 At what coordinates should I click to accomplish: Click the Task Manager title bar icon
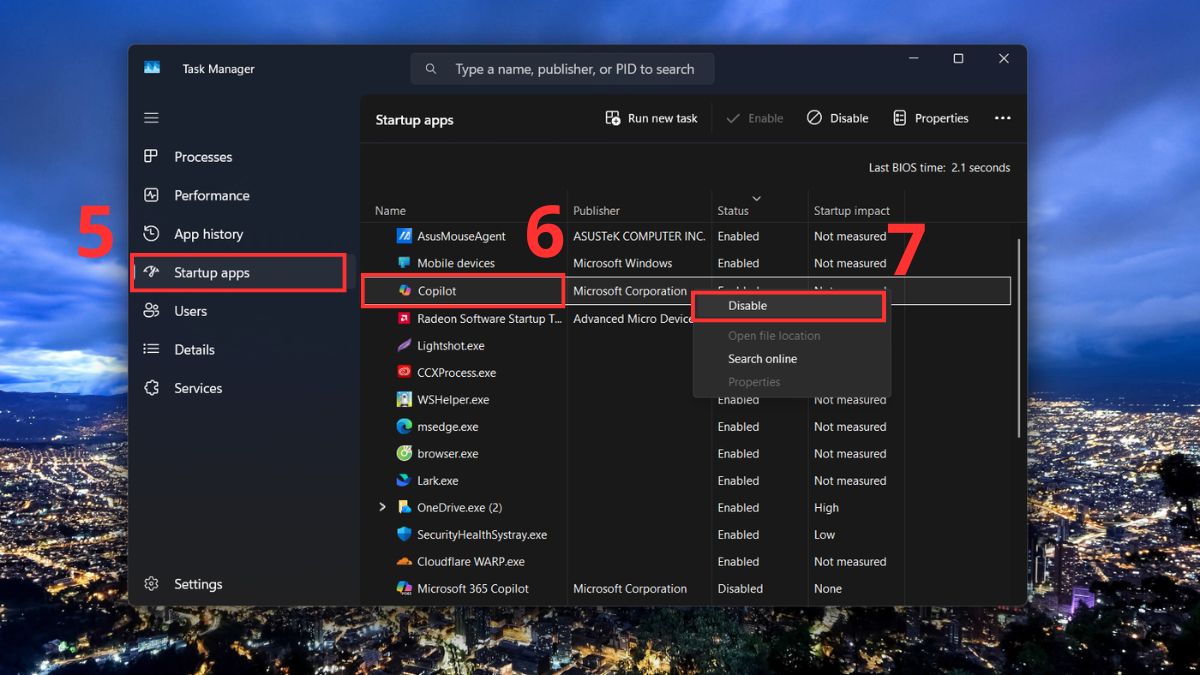[x=152, y=68]
